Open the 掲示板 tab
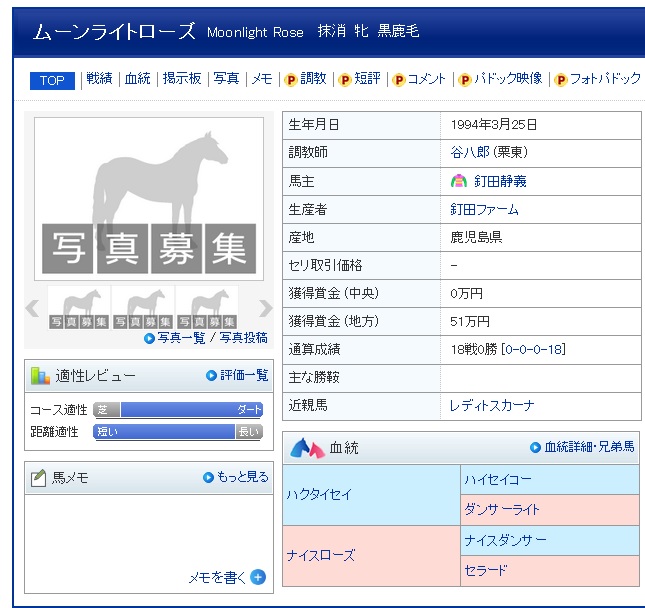645x608 pixels. [182, 78]
